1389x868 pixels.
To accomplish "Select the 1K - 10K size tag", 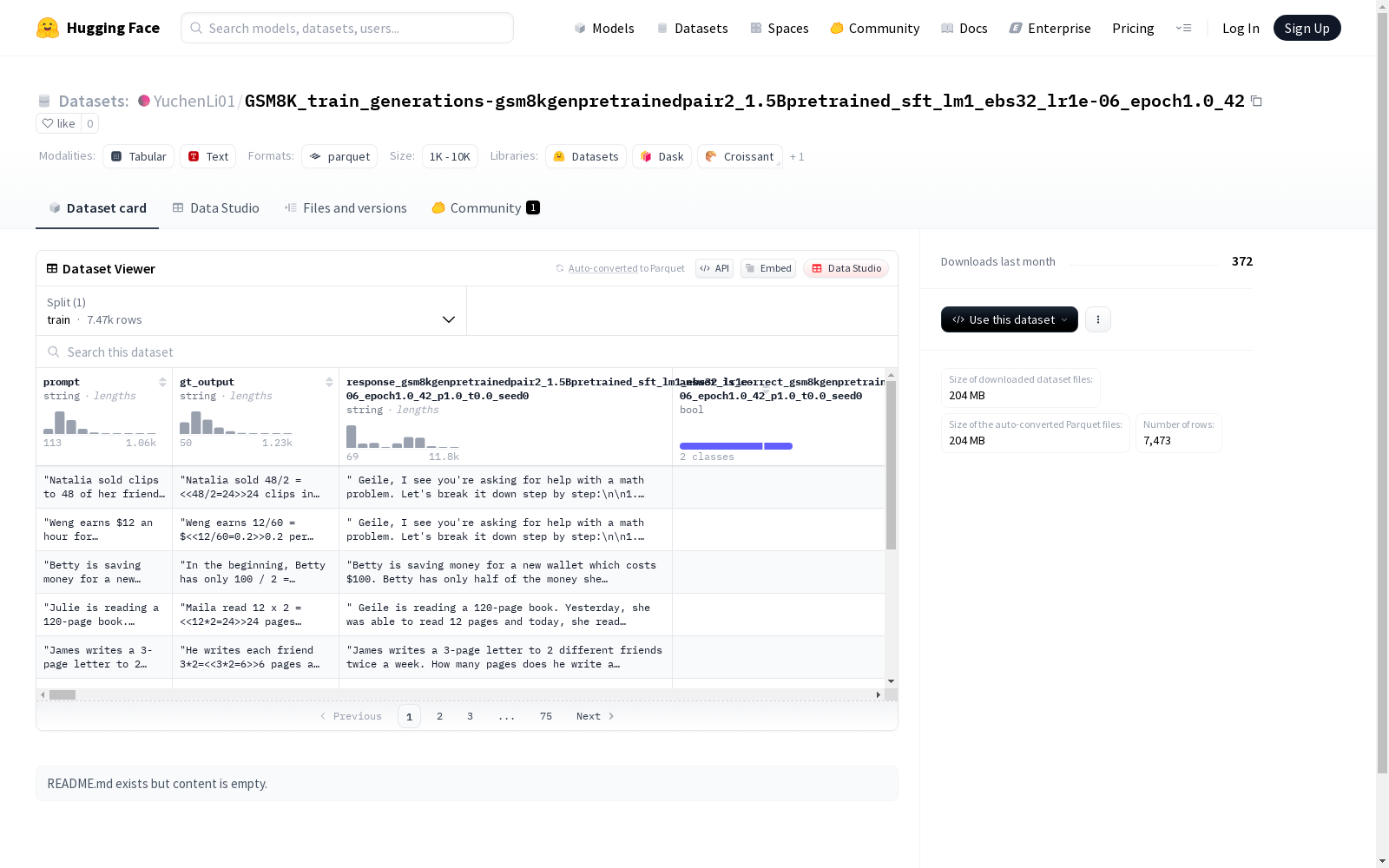I will [450, 156].
